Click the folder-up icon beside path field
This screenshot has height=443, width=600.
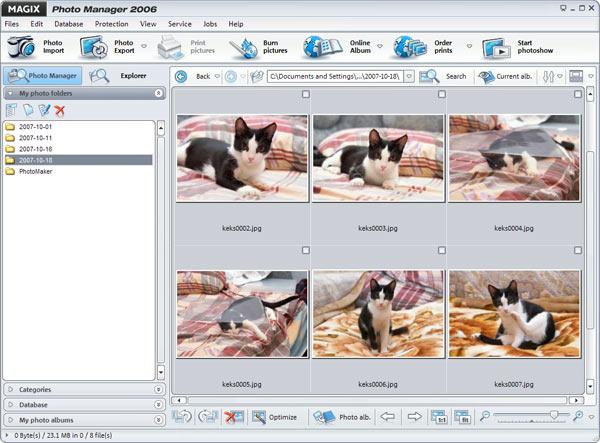(x=257, y=77)
